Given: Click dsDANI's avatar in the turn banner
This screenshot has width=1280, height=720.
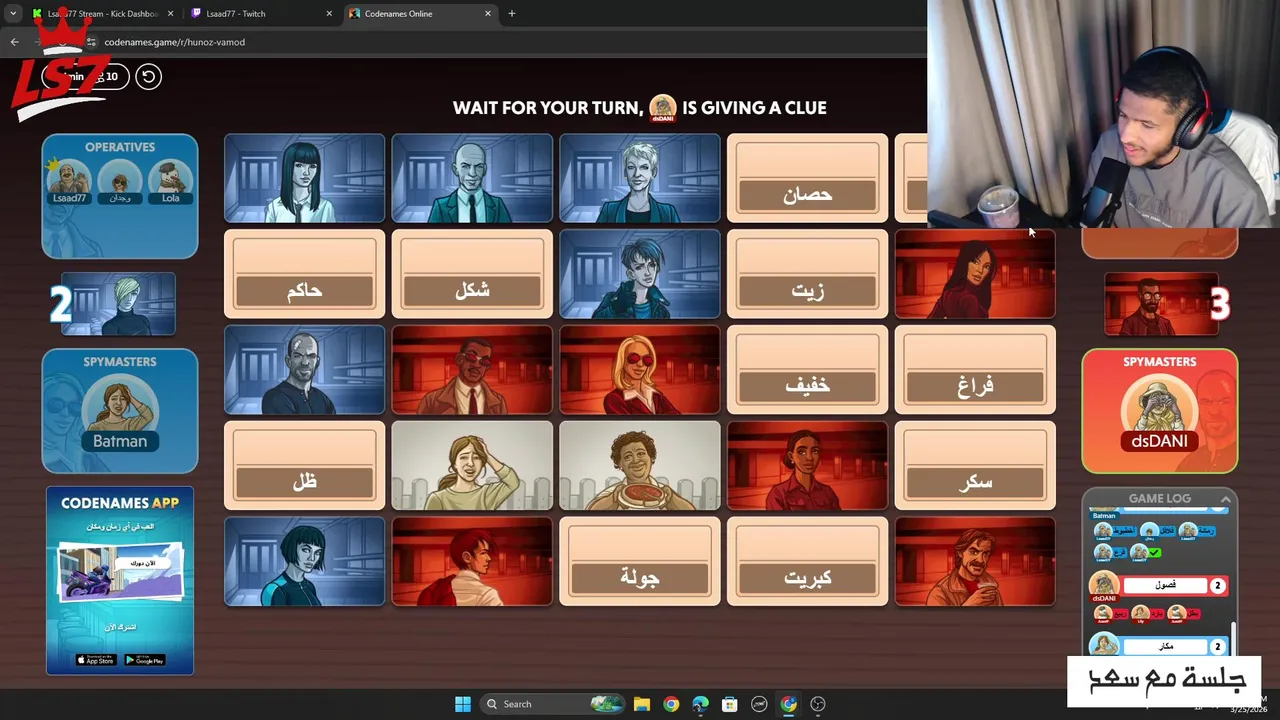Looking at the screenshot, I should tap(662, 108).
